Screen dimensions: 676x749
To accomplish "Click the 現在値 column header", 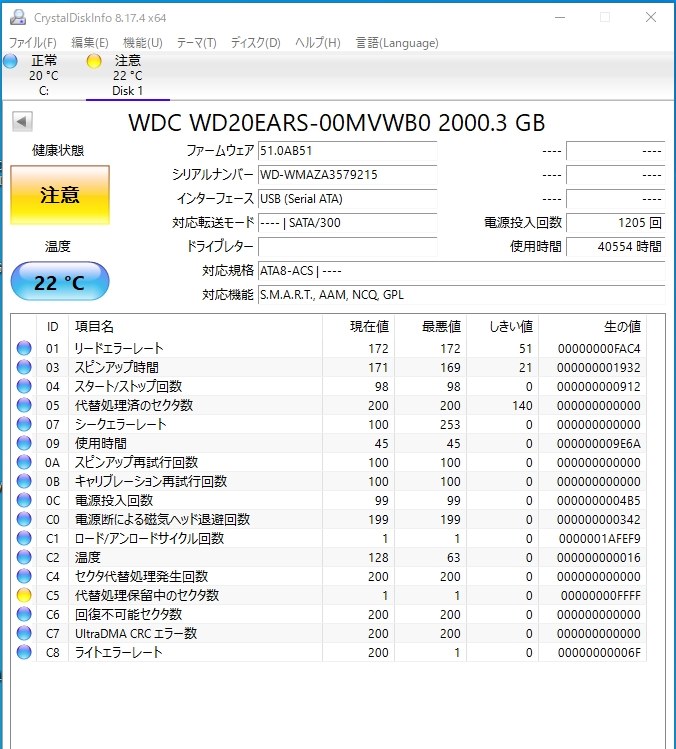I will click(x=358, y=327).
